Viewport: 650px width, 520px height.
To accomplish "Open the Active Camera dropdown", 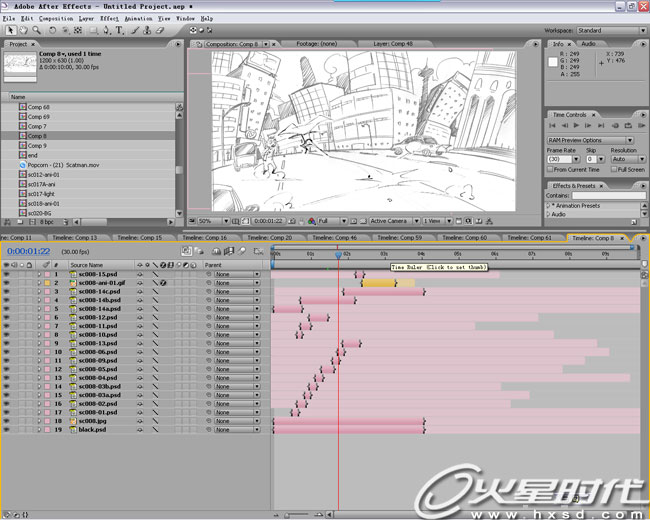I will (395, 221).
